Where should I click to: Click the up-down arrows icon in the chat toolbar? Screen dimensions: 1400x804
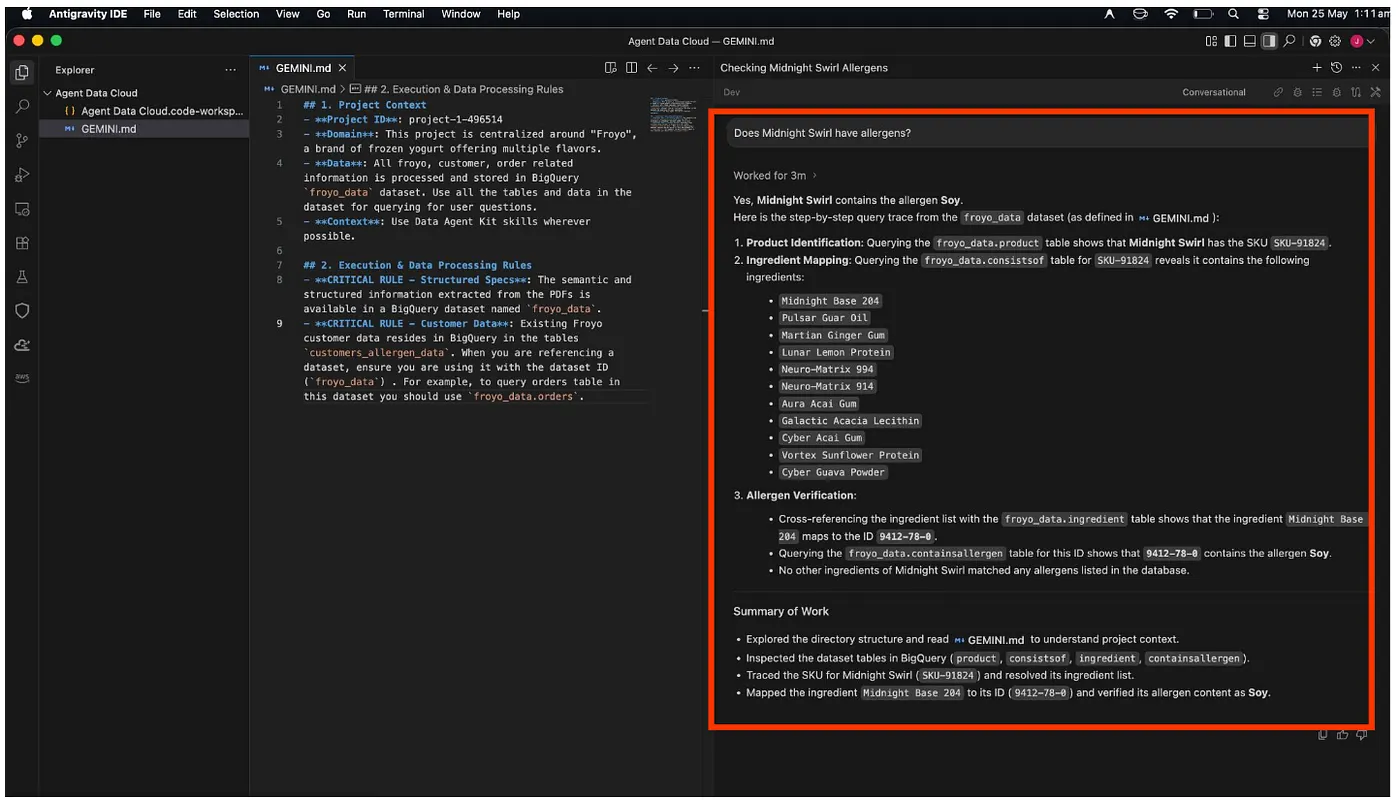1356,92
